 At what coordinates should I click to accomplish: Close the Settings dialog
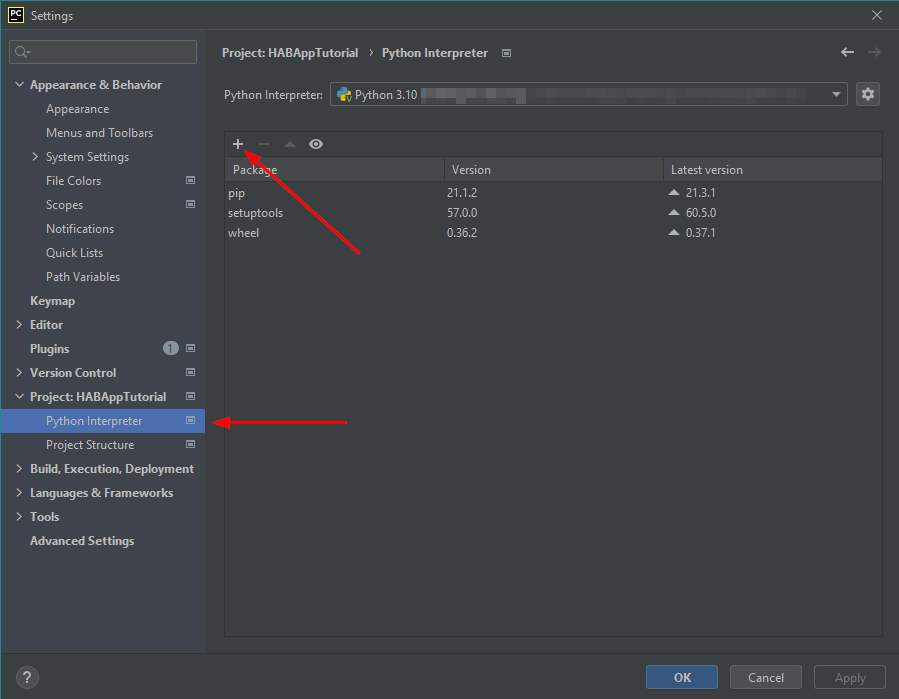tap(877, 15)
